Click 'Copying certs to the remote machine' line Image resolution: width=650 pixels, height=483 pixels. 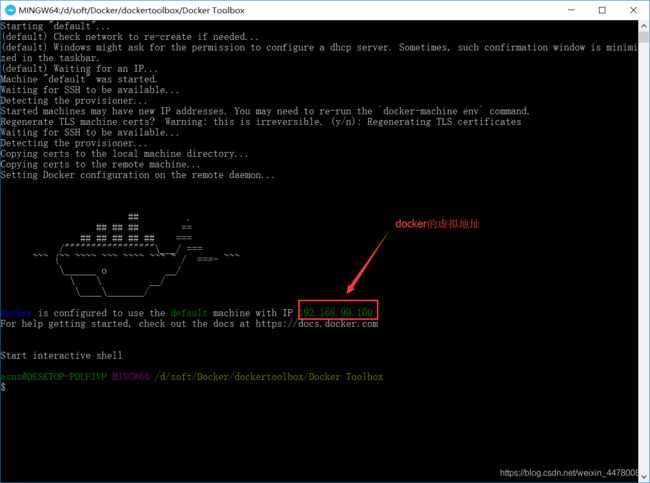[x=100, y=164]
